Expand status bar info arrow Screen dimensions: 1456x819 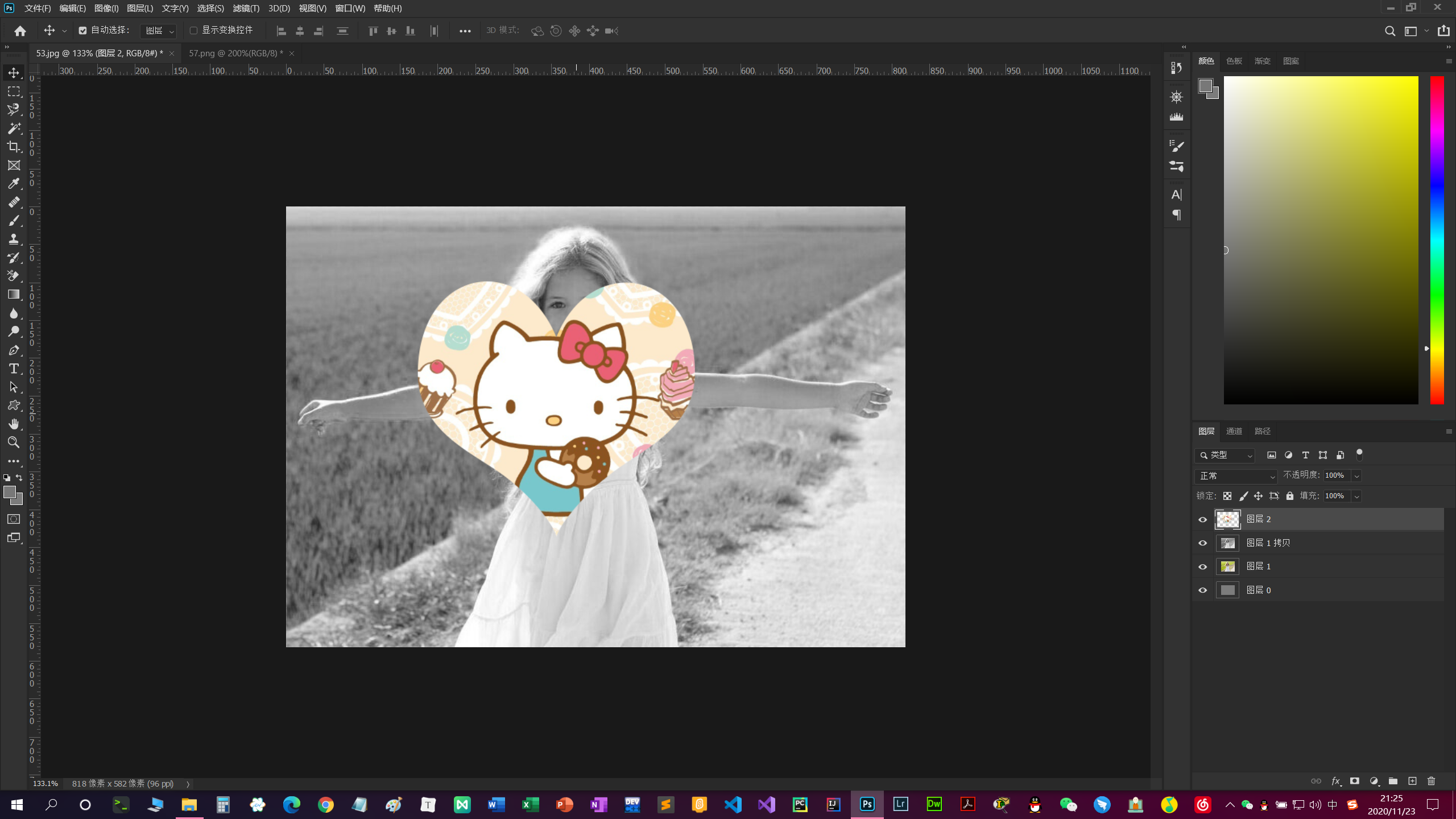(188, 784)
